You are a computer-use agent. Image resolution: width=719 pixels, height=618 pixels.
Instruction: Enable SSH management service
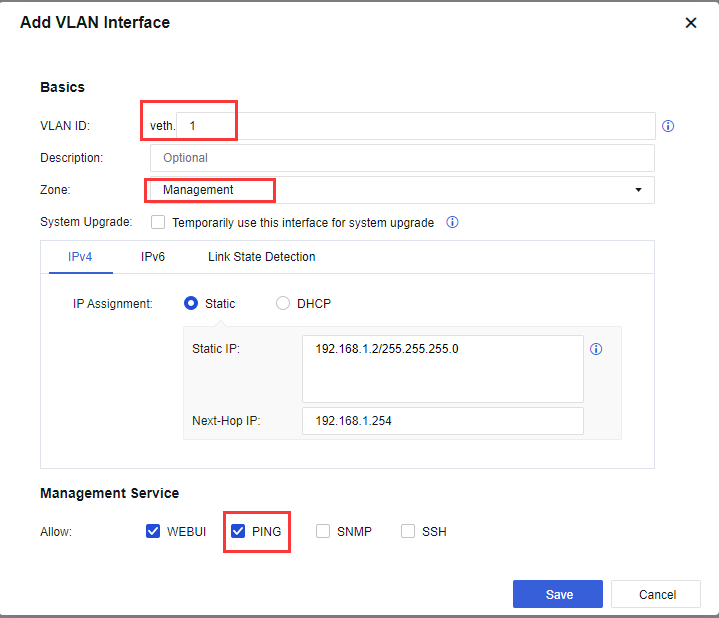pyautogui.click(x=407, y=531)
